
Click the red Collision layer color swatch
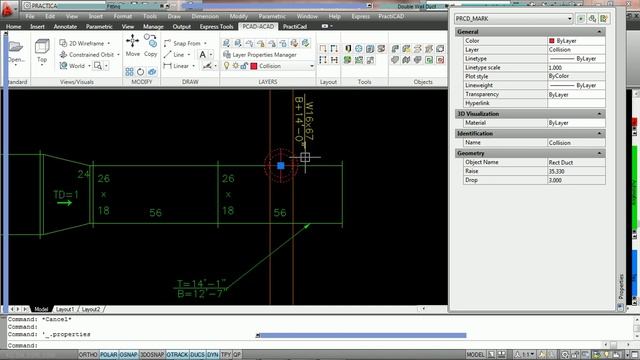[x=253, y=66]
